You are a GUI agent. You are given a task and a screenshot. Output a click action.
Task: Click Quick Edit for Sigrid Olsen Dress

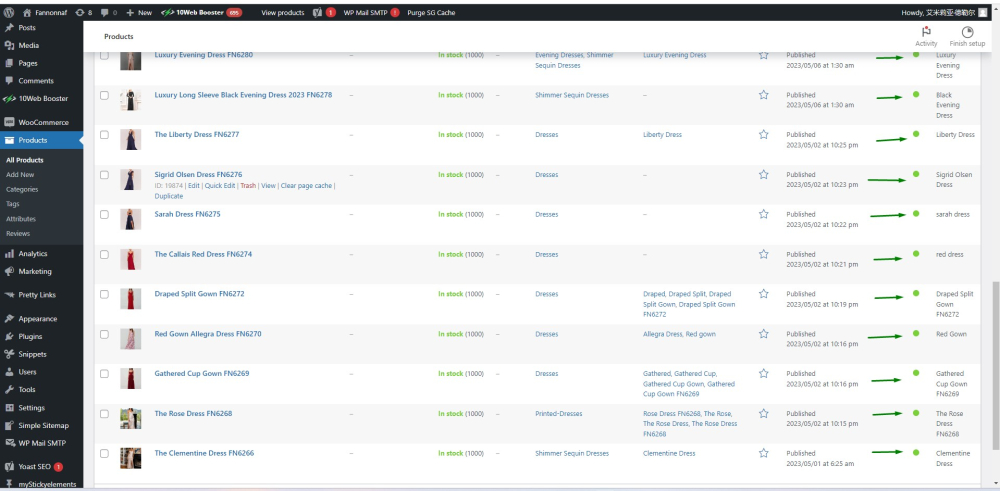221,186
